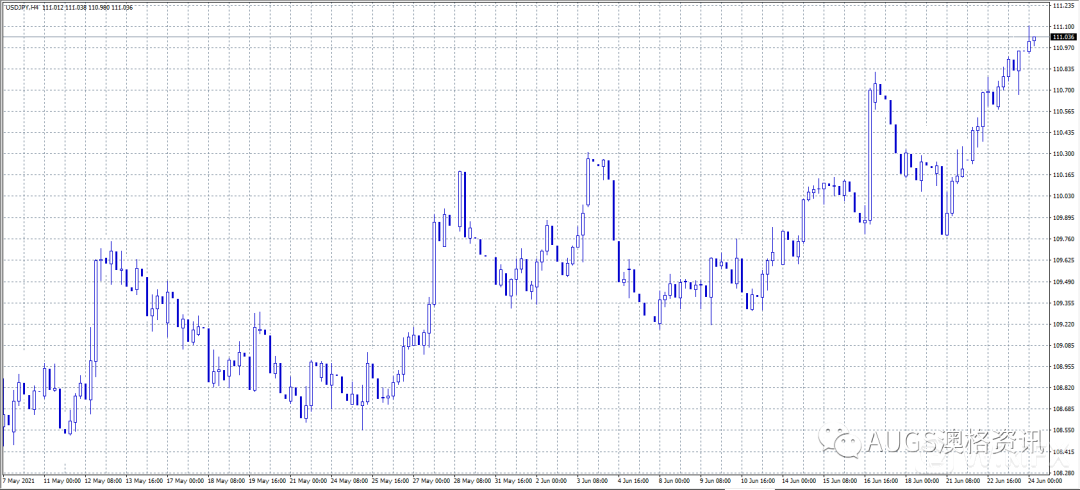Screen dimensions: 1080x490
Task: Click the horizontal current price line
Action: click(x=500, y=37)
